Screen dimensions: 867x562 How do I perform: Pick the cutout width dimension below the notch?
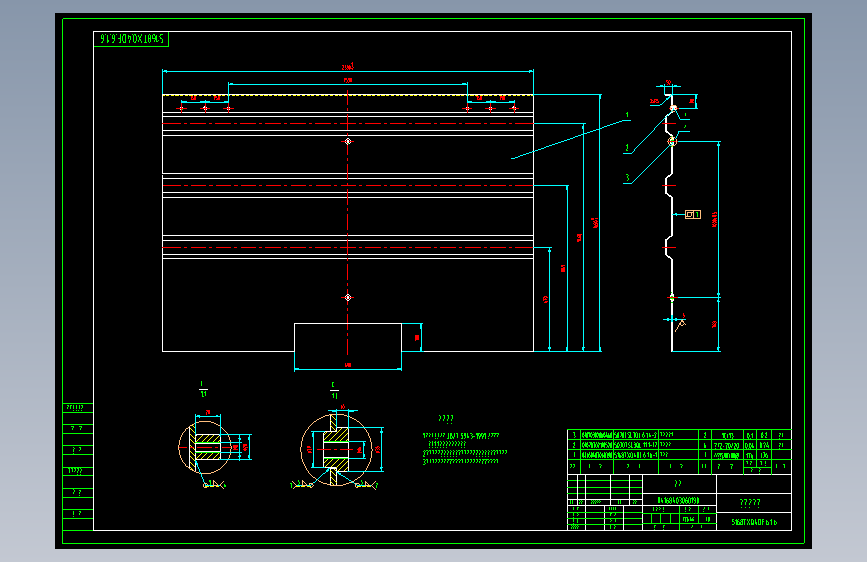[x=348, y=365]
